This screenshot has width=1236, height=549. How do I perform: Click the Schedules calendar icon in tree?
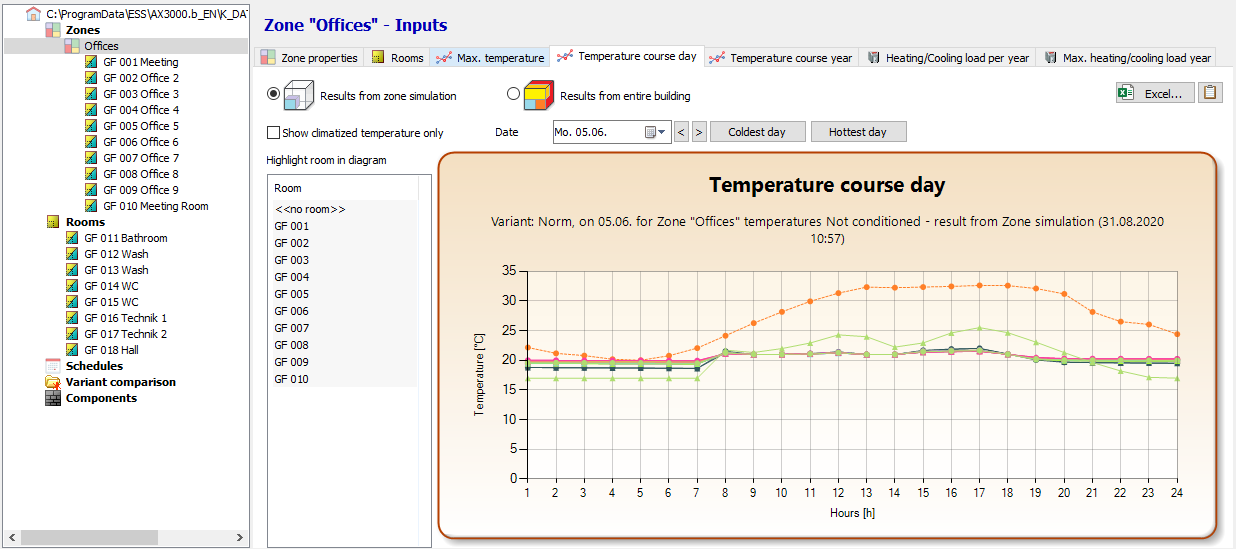53,366
